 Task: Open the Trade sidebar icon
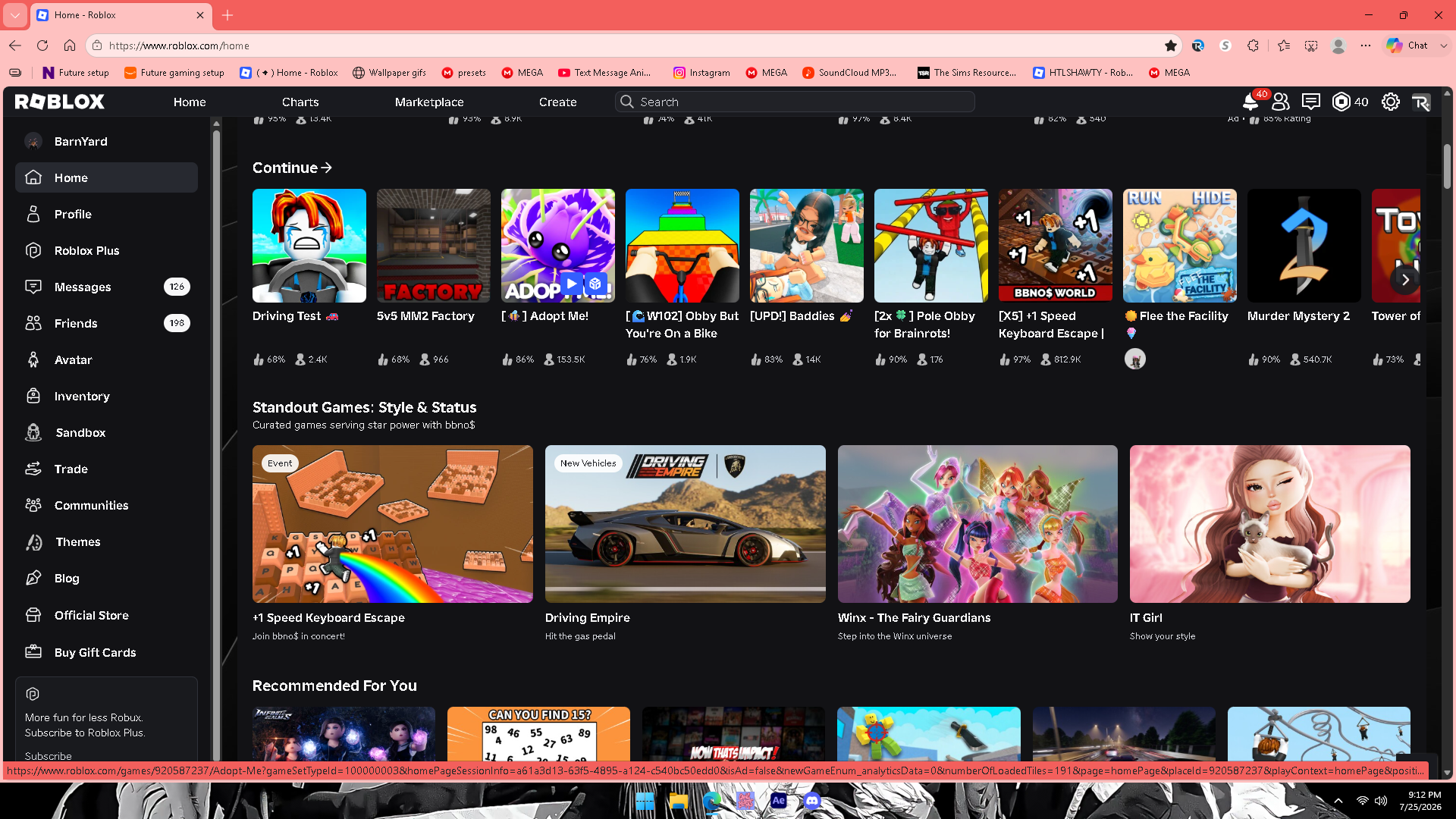[33, 469]
